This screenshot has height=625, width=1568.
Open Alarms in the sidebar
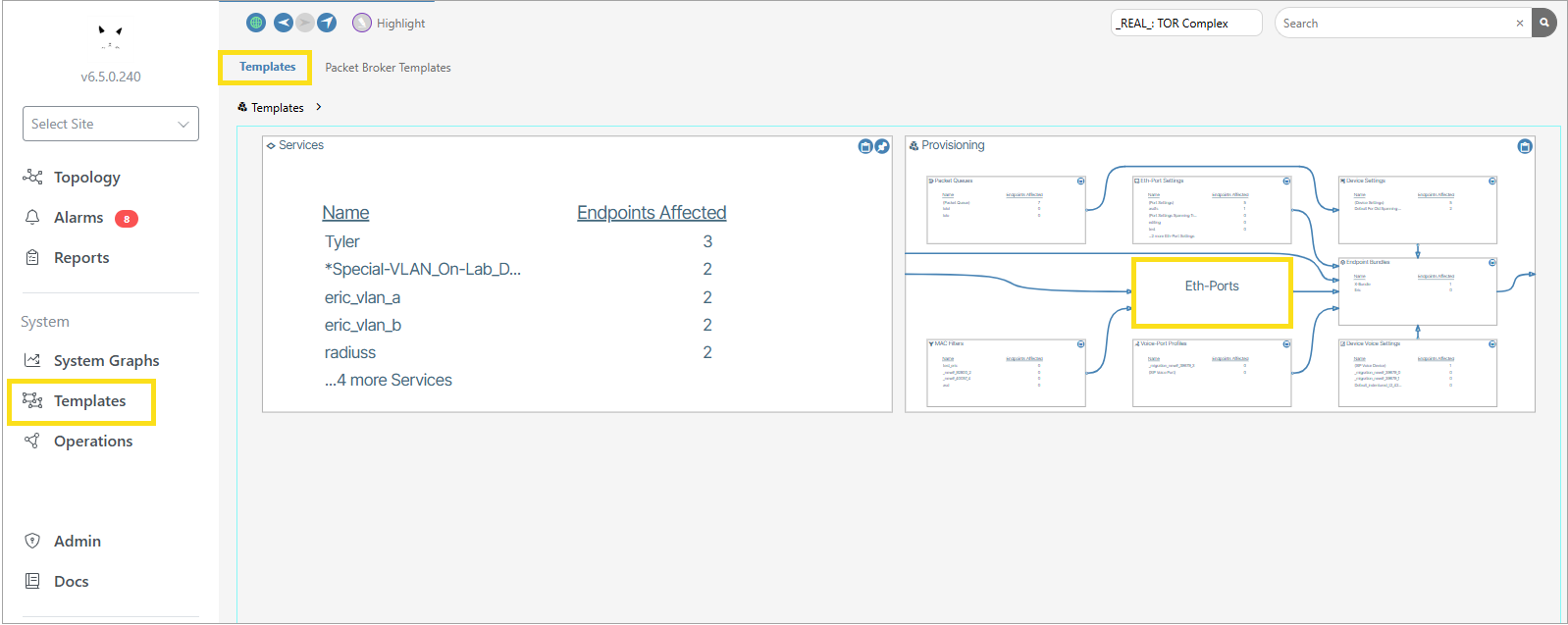tap(78, 218)
